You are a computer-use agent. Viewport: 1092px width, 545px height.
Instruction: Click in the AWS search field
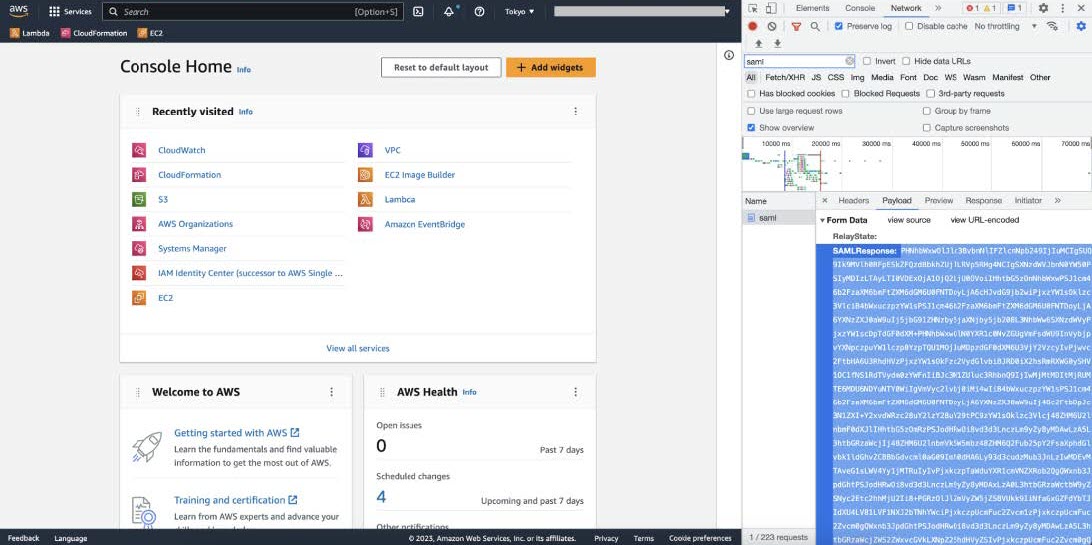(x=253, y=12)
